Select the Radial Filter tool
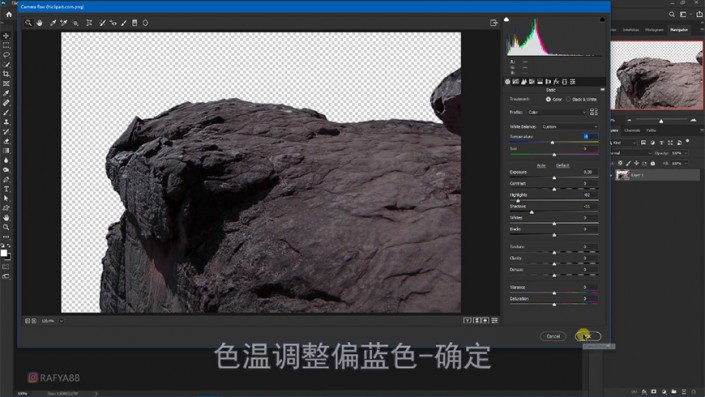The height and width of the screenshot is (397, 705). pos(145,23)
